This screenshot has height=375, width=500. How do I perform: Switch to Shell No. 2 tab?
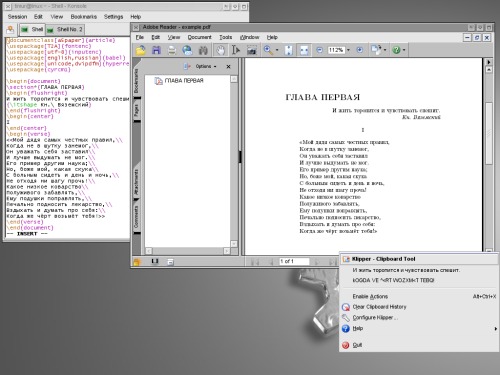pos(65,30)
